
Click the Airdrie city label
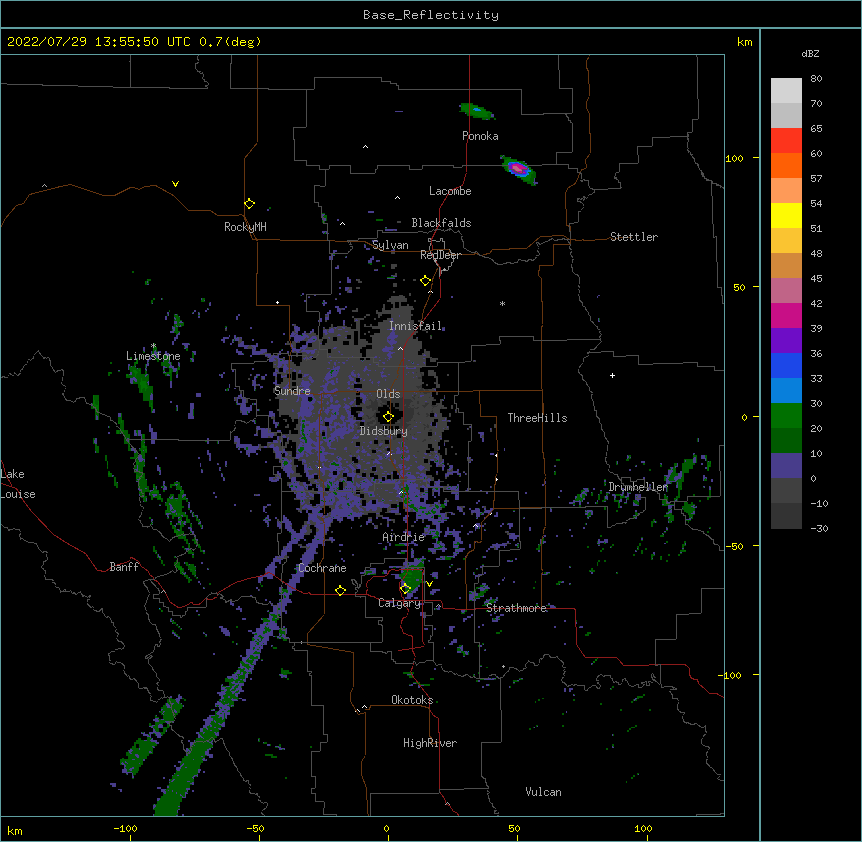click(x=404, y=537)
